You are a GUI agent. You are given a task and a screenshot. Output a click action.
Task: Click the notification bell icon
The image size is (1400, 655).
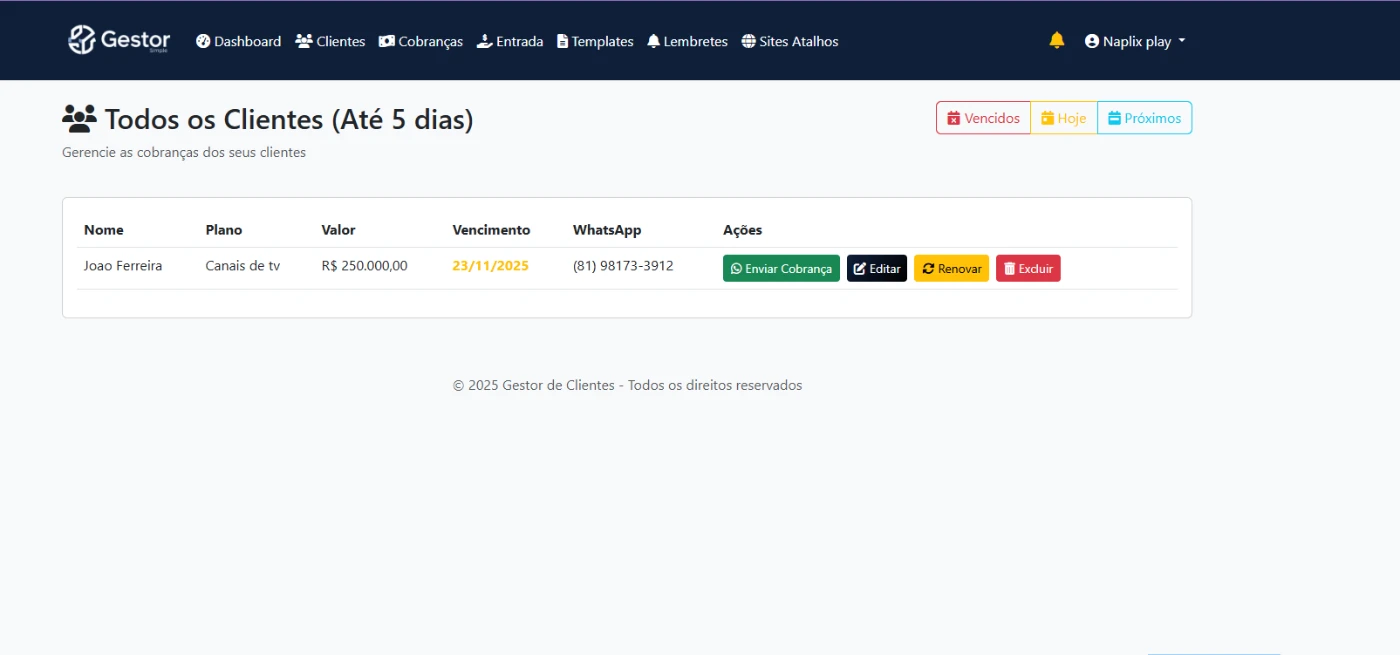click(x=1057, y=40)
